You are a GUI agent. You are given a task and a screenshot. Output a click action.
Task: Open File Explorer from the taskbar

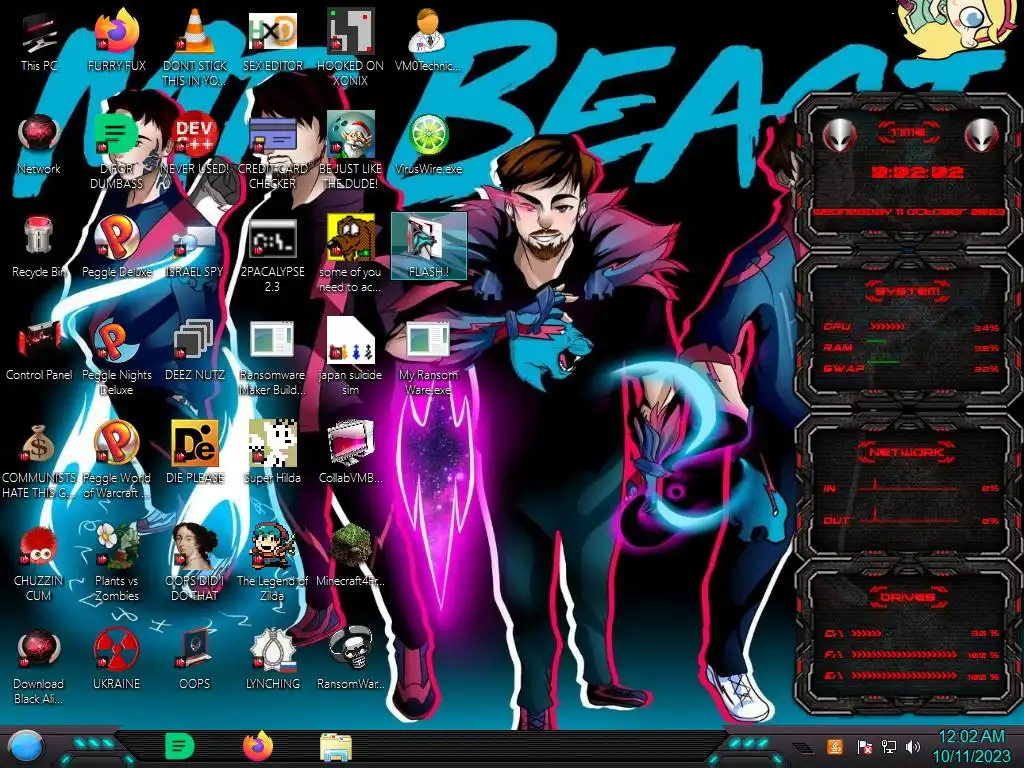point(336,746)
